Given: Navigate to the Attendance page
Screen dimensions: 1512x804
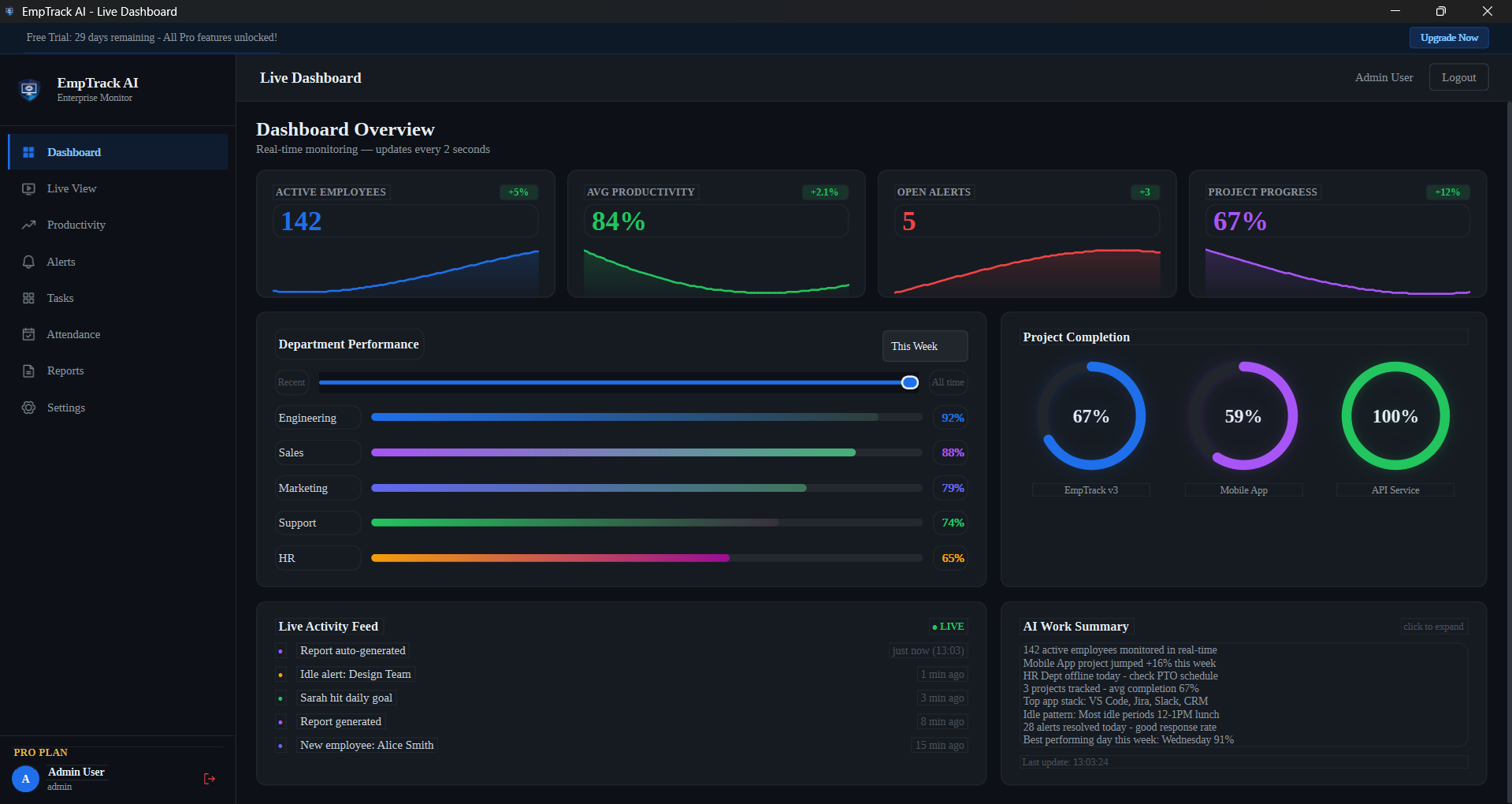Looking at the screenshot, I should (x=118, y=334).
